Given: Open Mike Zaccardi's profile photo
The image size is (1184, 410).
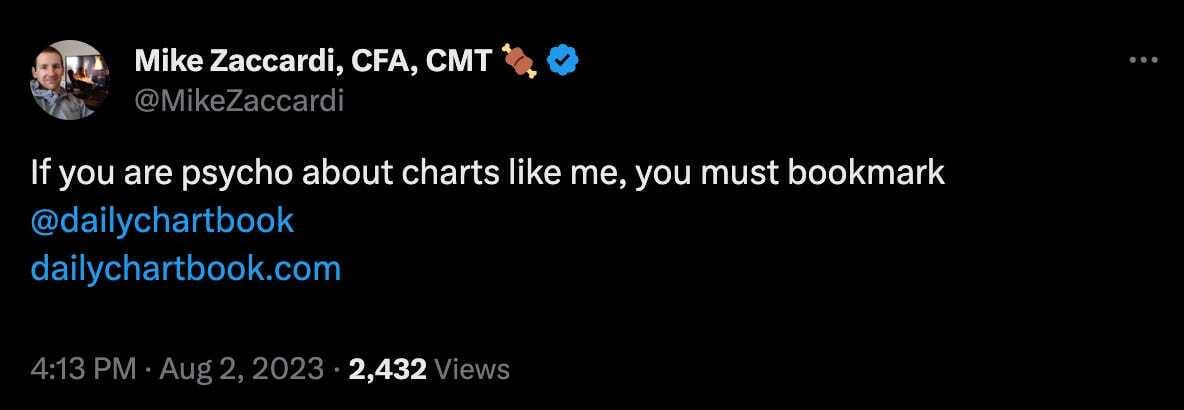Looking at the screenshot, I should pos(68,80).
